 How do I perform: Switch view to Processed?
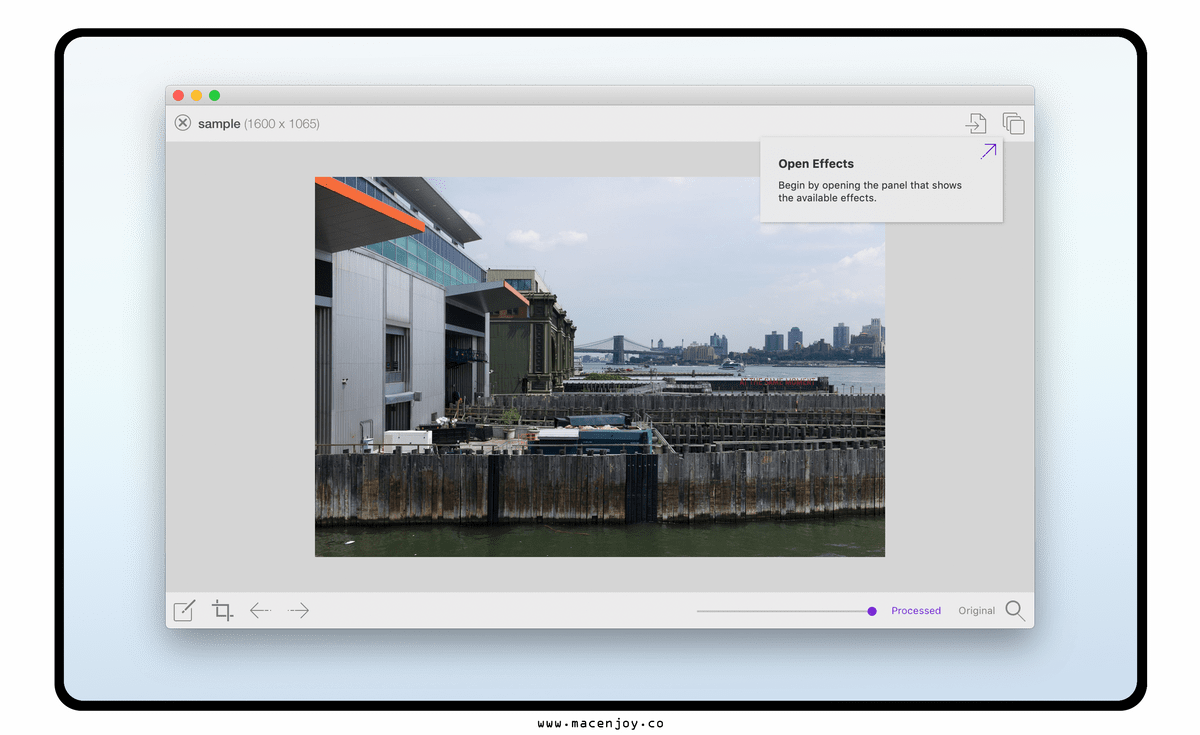916,610
